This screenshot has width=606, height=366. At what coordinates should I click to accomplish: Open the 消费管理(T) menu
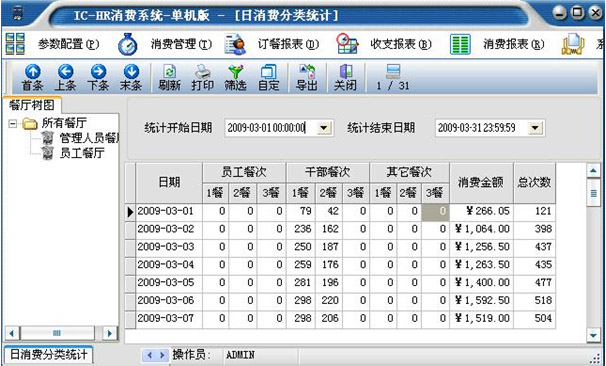click(x=181, y=44)
